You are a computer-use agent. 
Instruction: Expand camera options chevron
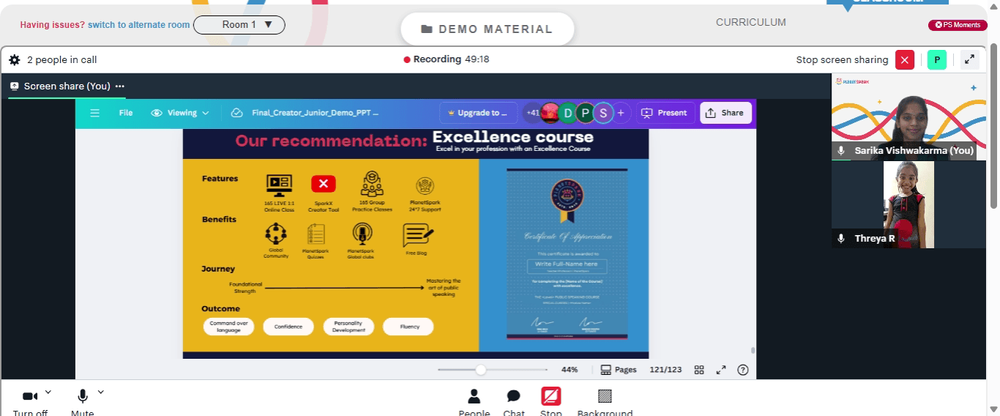point(48,392)
